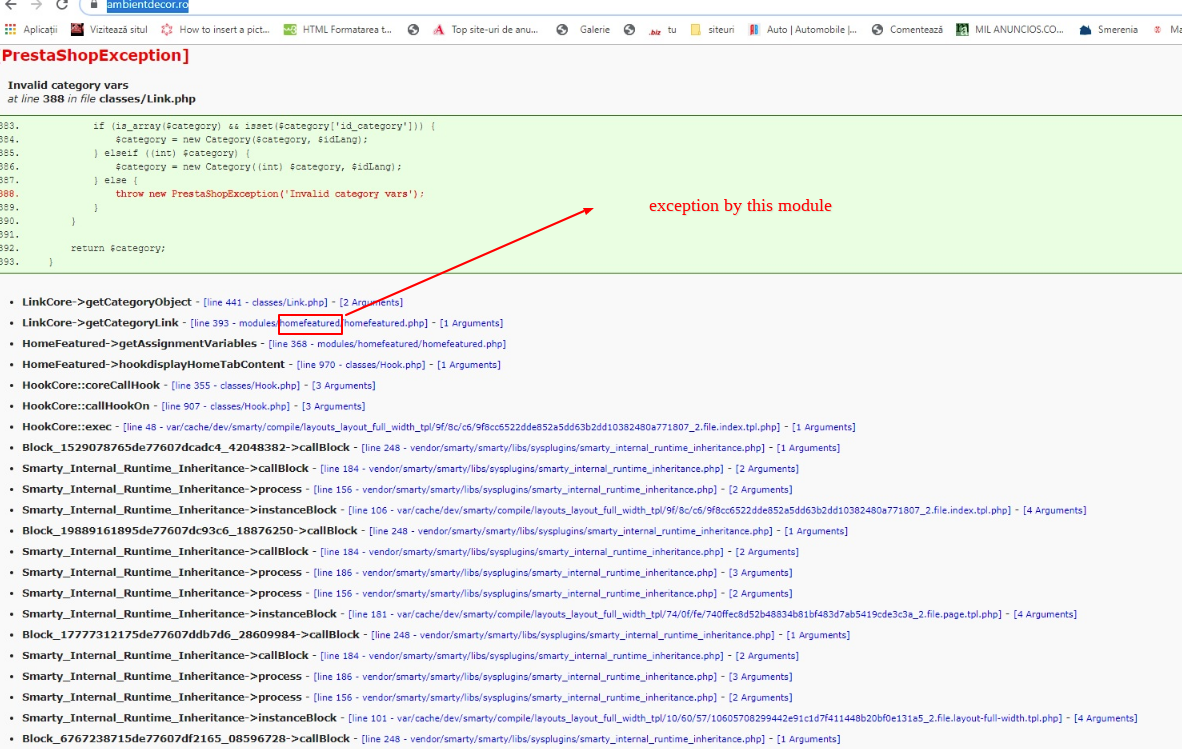1182x749 pixels.
Task: Open the HTML Formatarea t... bookmark
Action: [x=338, y=29]
